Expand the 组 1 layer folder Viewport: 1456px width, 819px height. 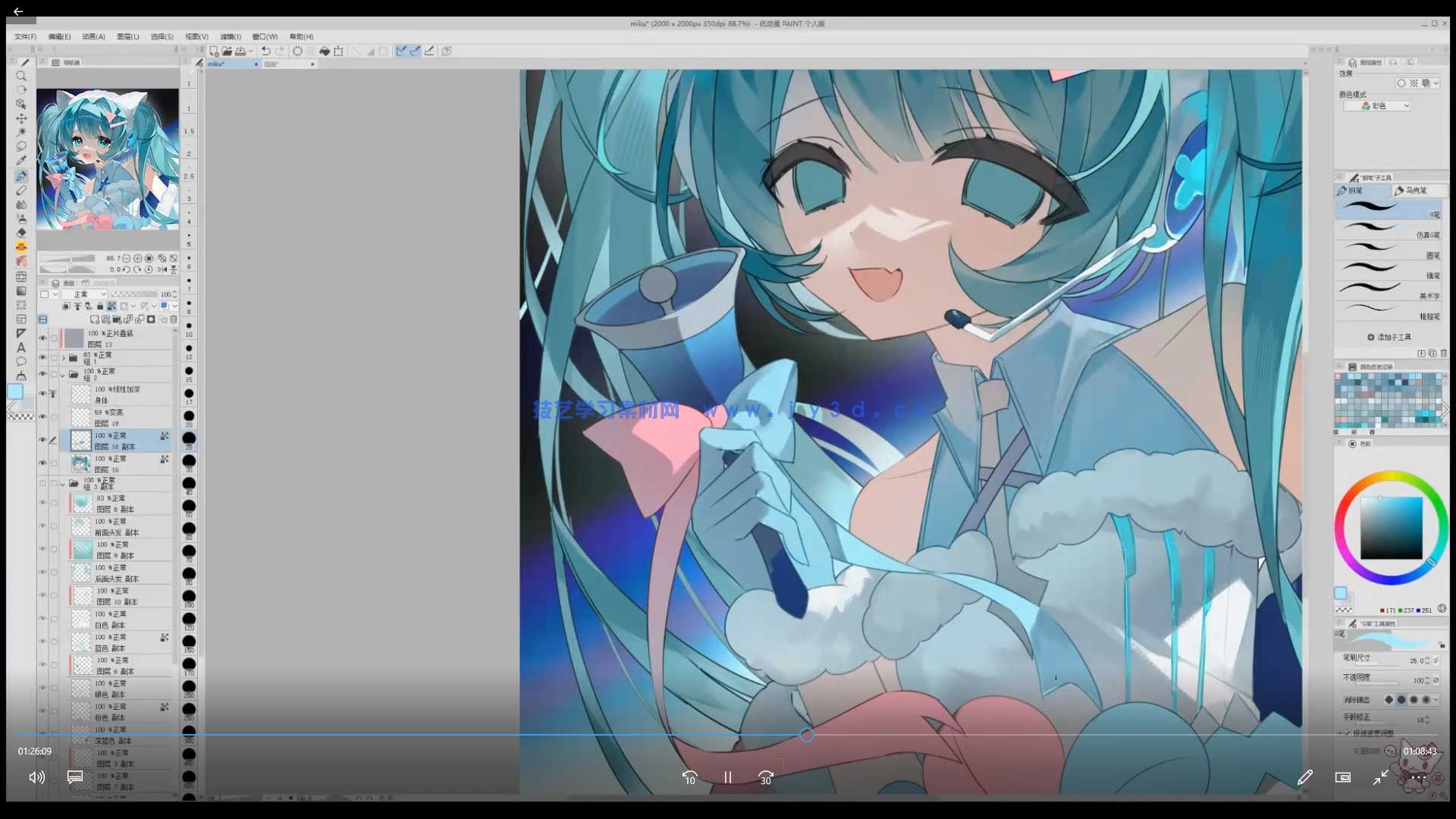coord(63,357)
